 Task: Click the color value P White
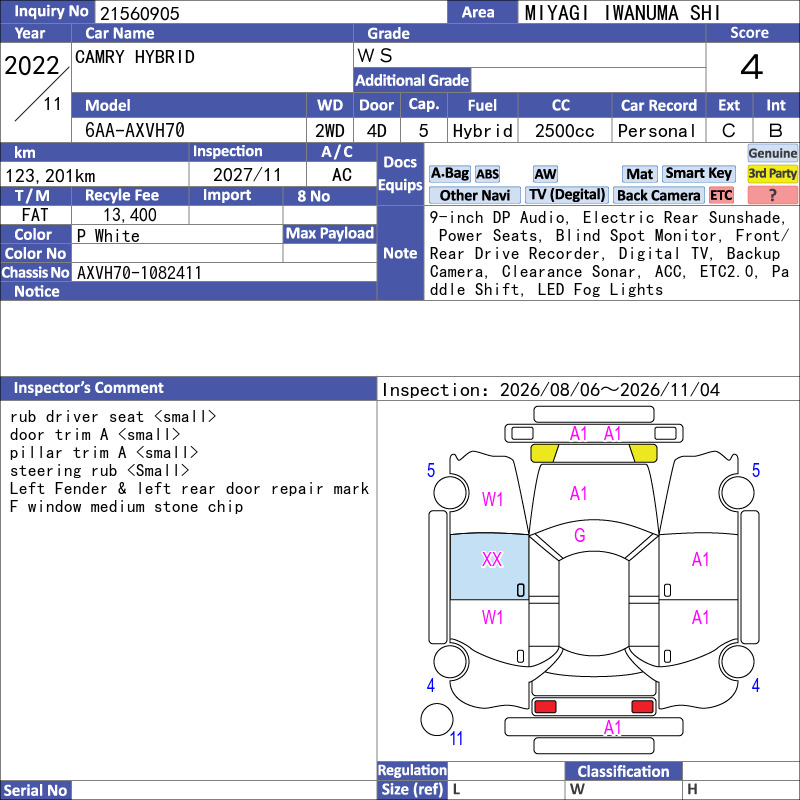click(108, 236)
